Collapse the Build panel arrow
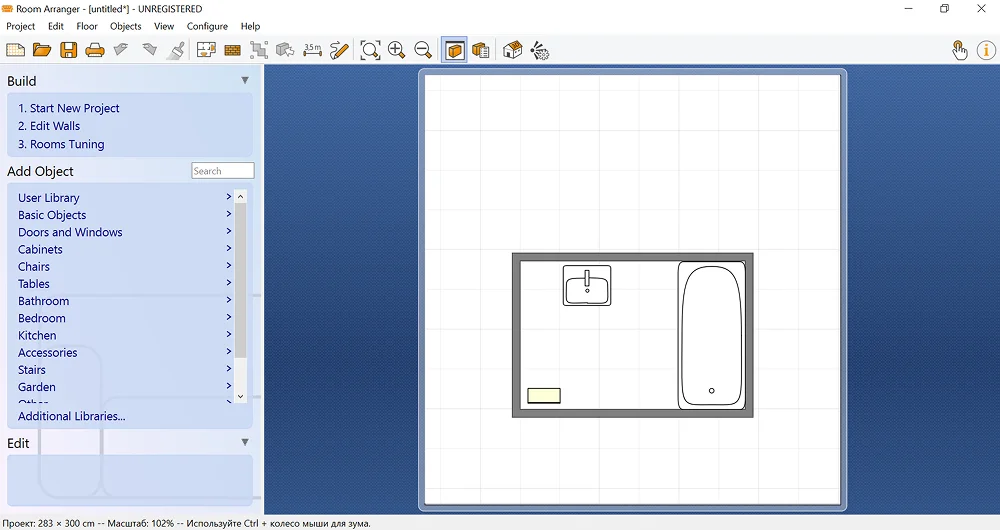This screenshot has width=1000, height=530. (x=245, y=81)
